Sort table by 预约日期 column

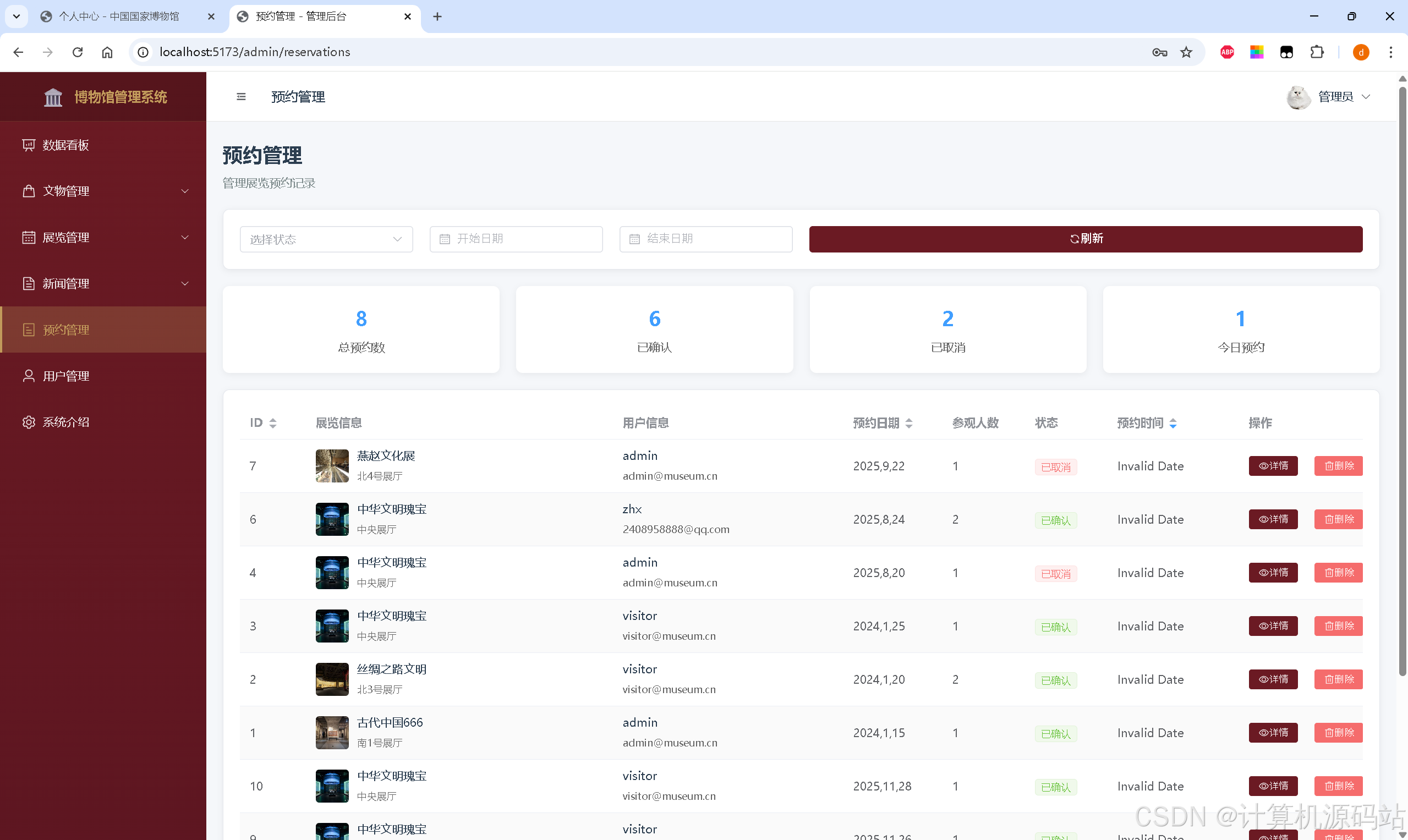click(x=908, y=423)
